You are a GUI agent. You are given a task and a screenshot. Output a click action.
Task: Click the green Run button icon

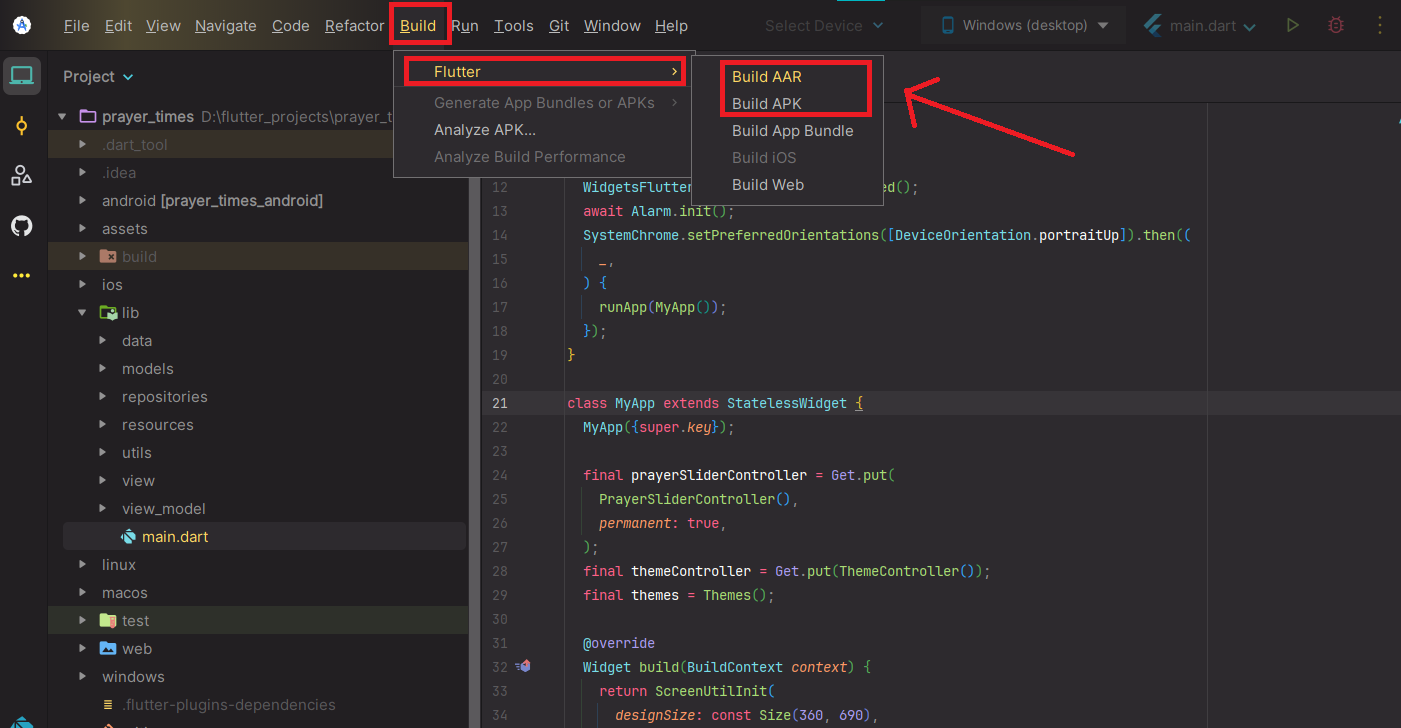tap(1293, 26)
